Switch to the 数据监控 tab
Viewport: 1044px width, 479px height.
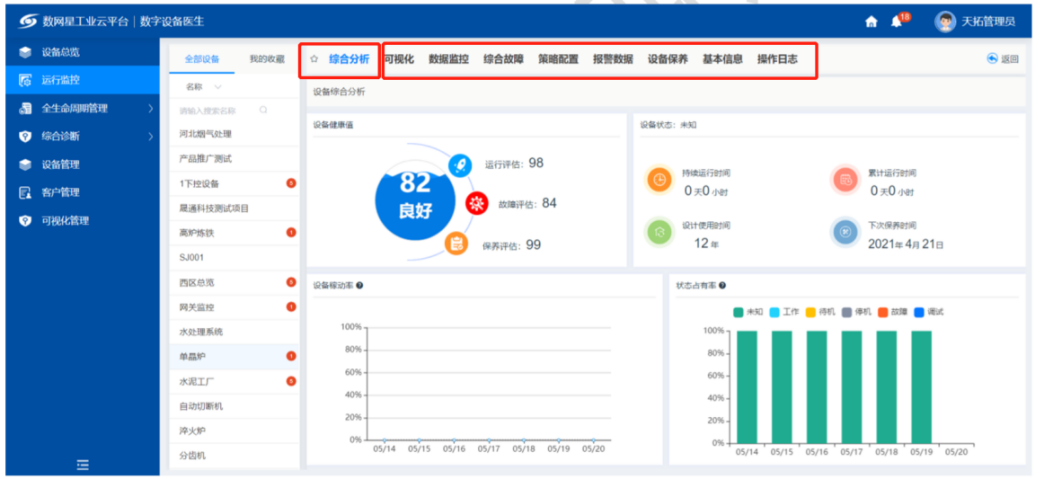point(448,60)
